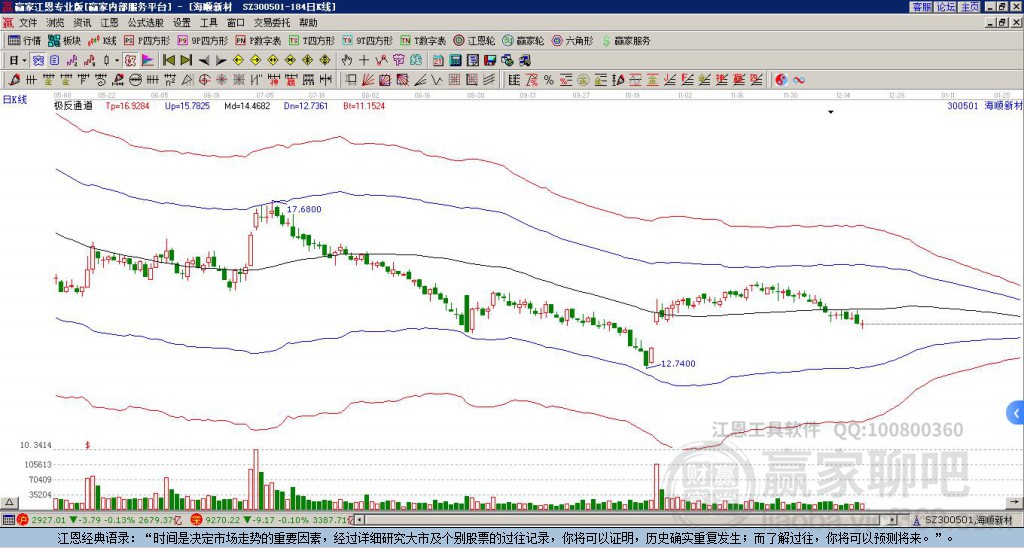Image resolution: width=1024 pixels, height=548 pixels.
Task: Click the up-triangle button at chart bottom-left
Action: click(x=8, y=503)
